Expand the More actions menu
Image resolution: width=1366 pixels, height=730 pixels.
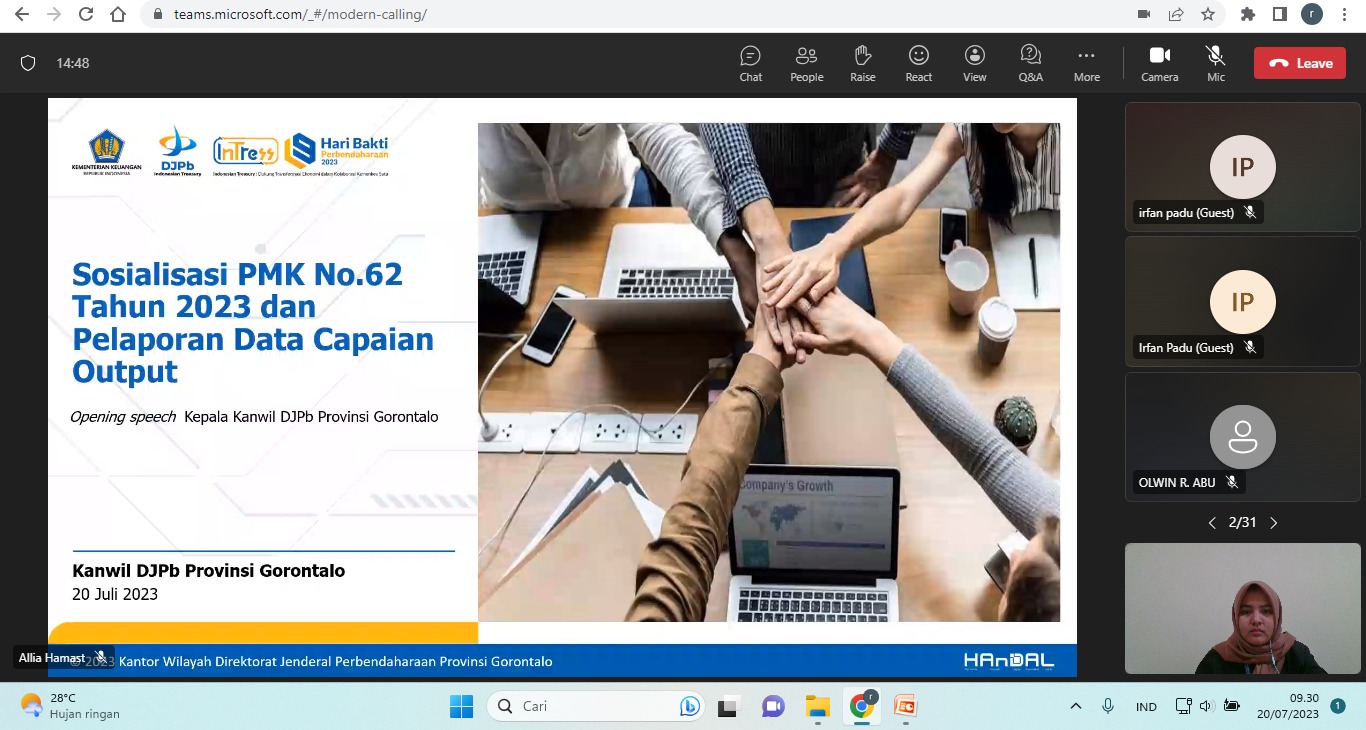[x=1086, y=63]
